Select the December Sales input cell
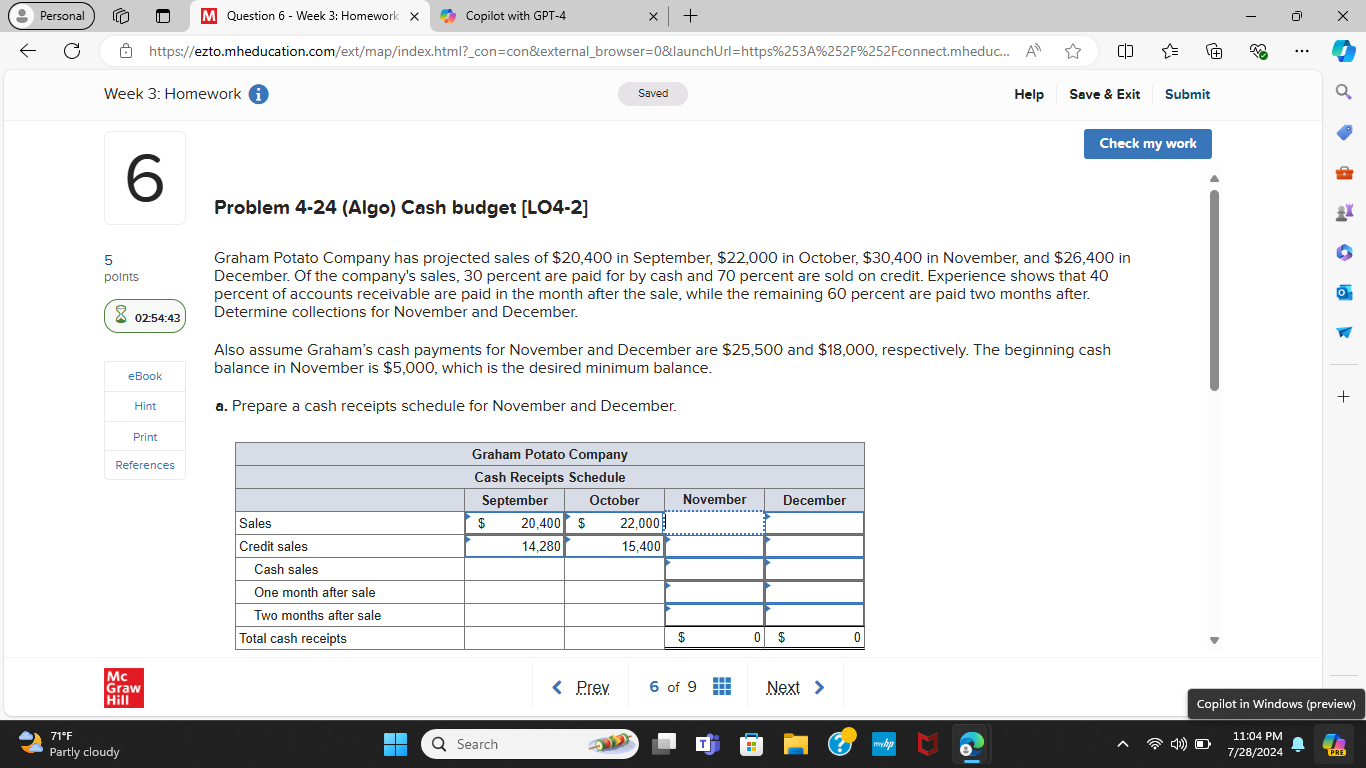1366x768 pixels. 815,523
